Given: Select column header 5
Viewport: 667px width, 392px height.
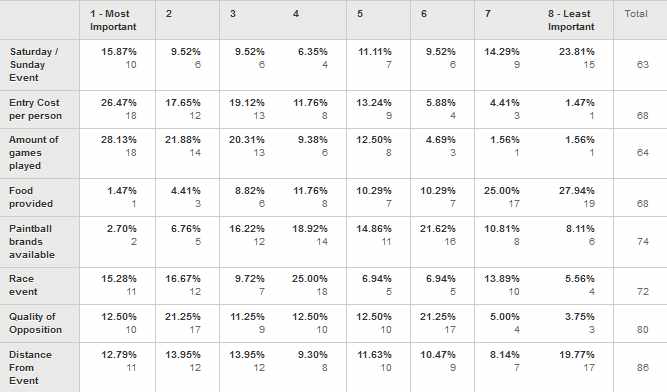Looking at the screenshot, I should pos(360,14).
